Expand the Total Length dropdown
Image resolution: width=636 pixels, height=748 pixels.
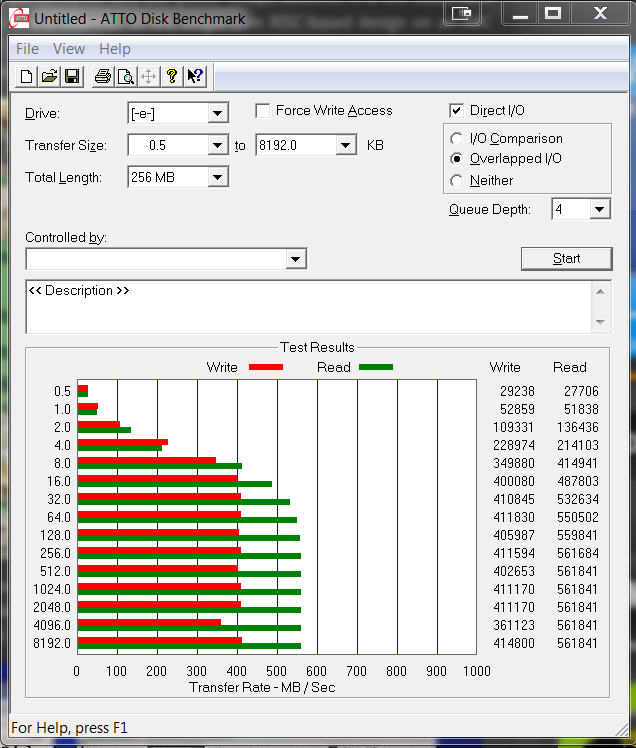[x=217, y=178]
